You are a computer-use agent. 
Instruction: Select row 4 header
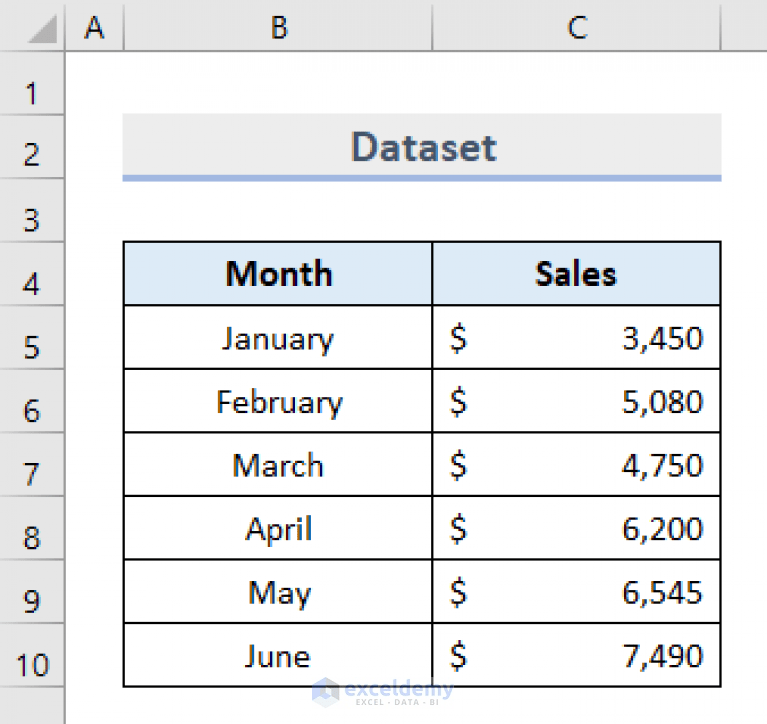click(x=32, y=274)
